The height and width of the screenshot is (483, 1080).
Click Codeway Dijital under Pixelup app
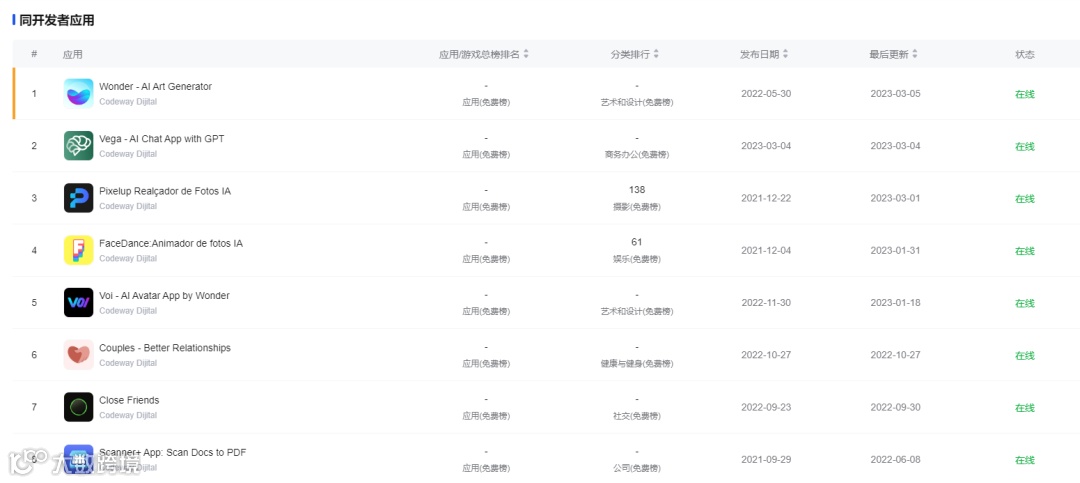click(128, 207)
